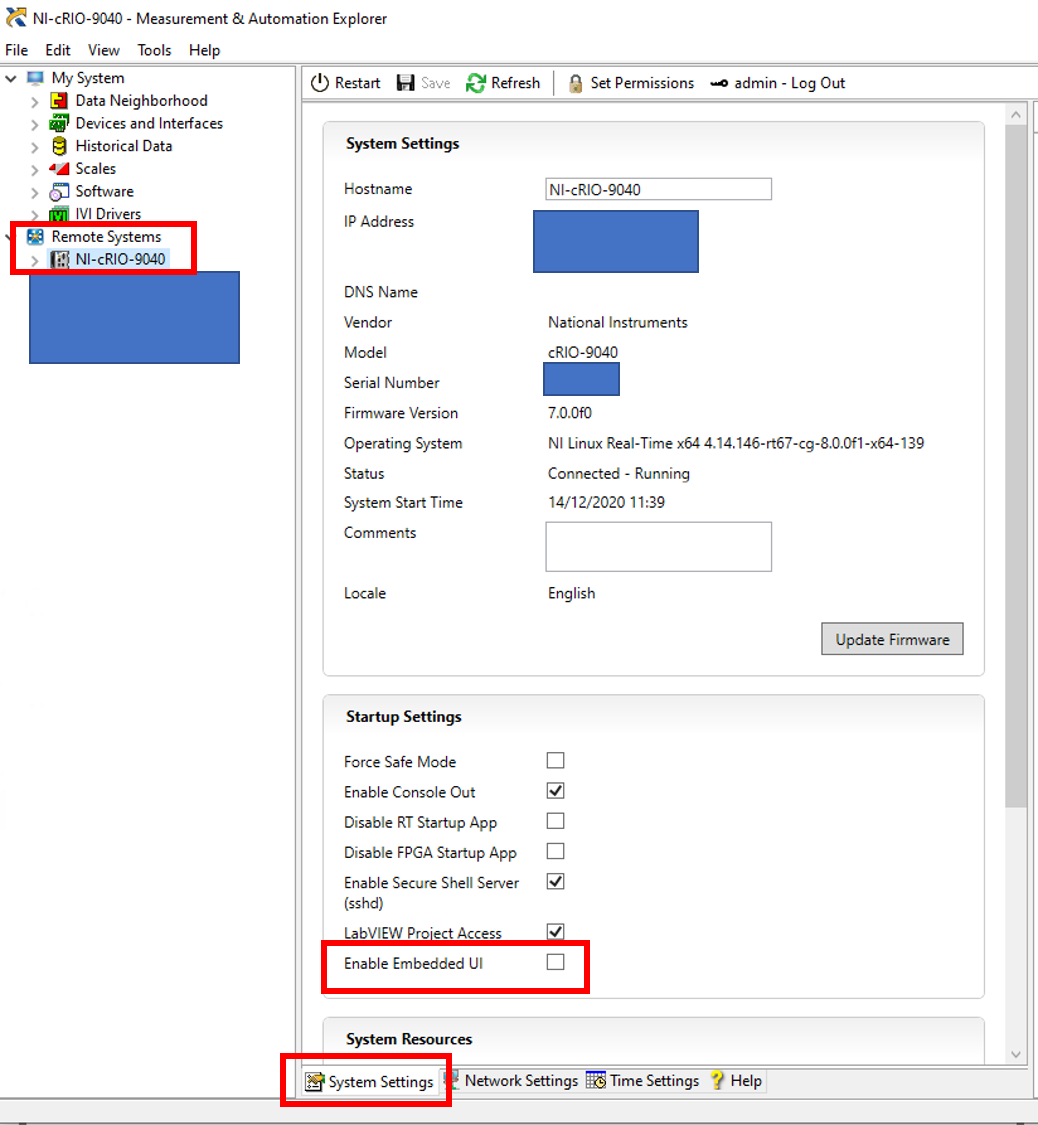The width and height of the screenshot is (1038, 1125).
Task: Click the Time Settings calendar icon
Action: [x=596, y=1081]
